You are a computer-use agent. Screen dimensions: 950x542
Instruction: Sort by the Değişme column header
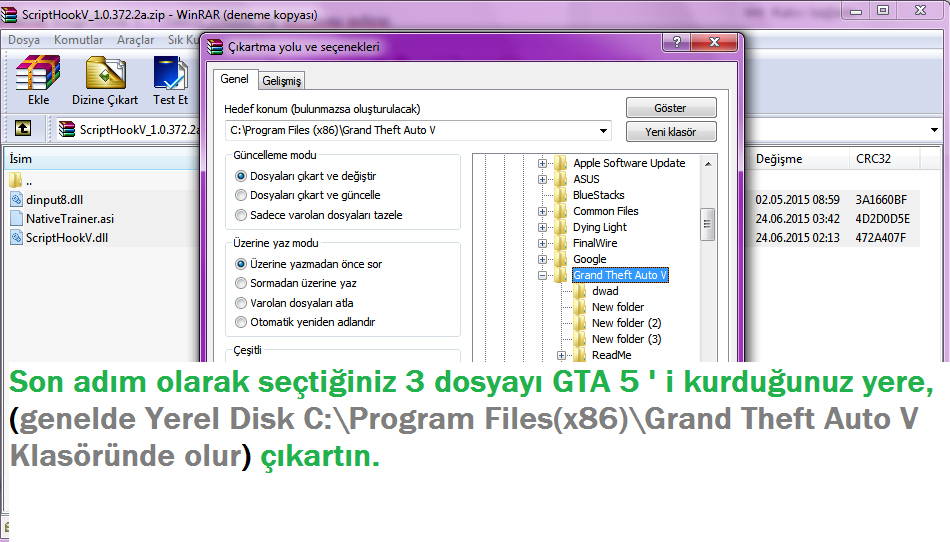[797, 159]
